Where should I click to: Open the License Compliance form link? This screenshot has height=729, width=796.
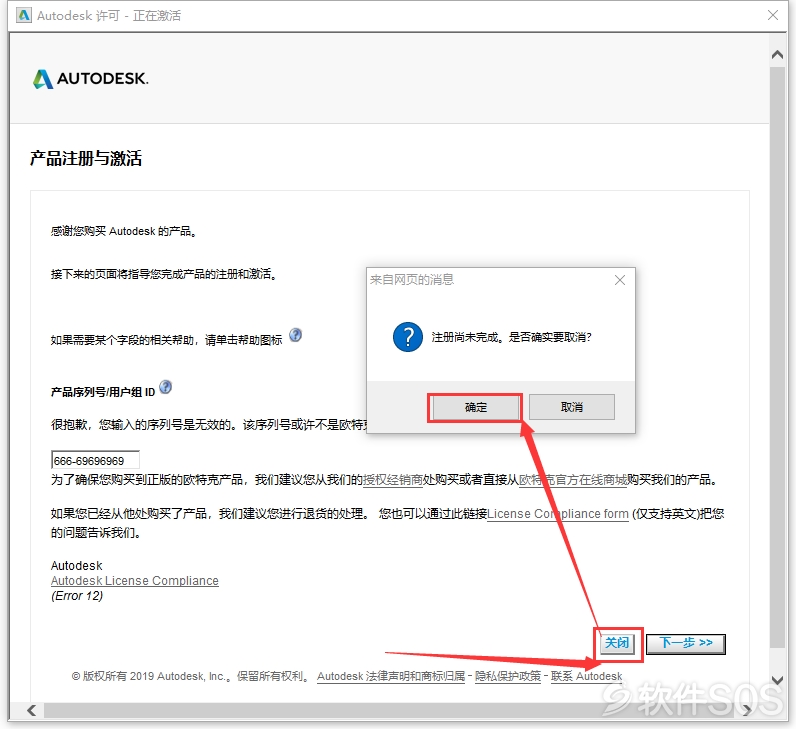point(558,514)
